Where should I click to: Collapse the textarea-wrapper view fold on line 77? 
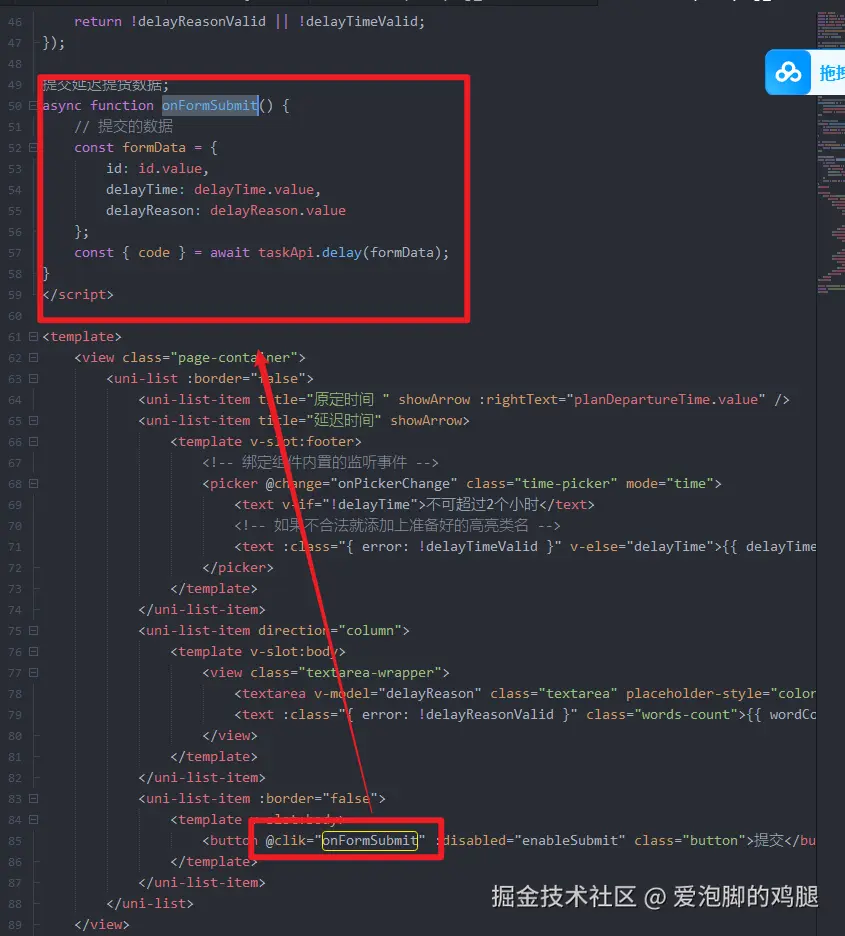(33, 673)
